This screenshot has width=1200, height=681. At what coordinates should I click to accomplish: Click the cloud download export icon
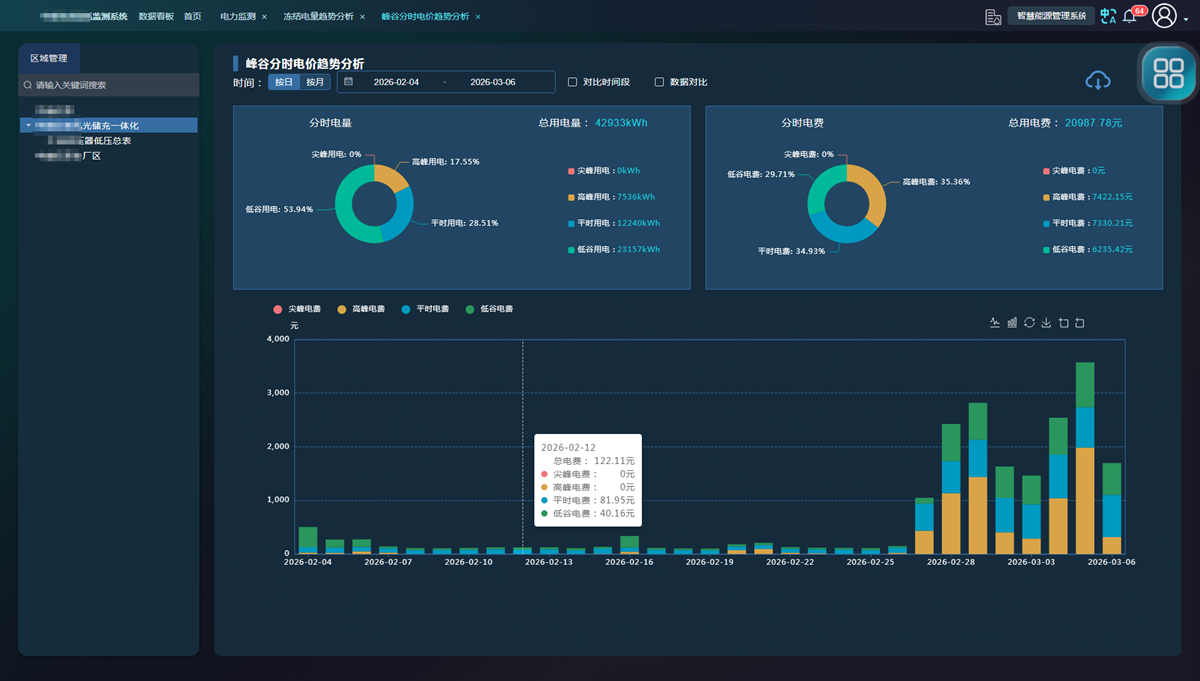tap(1098, 81)
